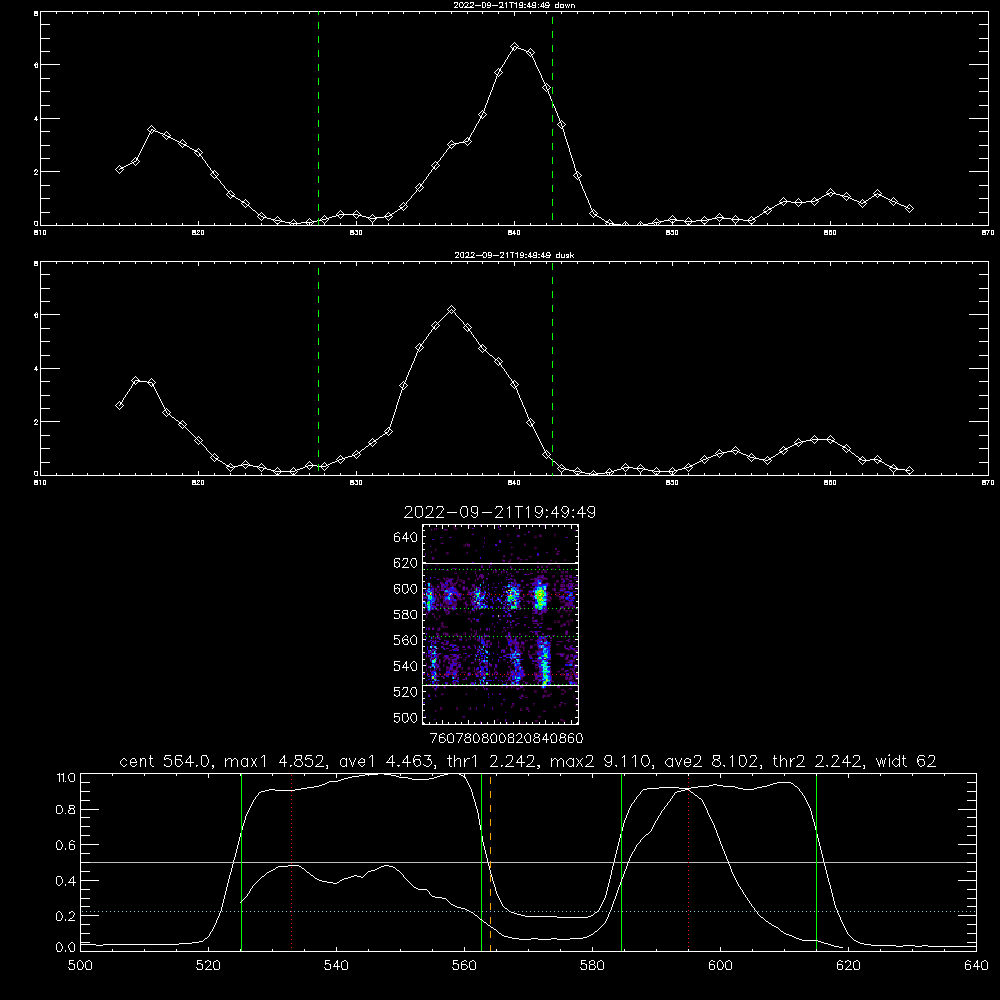The width and height of the screenshot is (1000, 1000).
Task: Select the solid green line near 615
Action: pyautogui.click(x=816, y=862)
